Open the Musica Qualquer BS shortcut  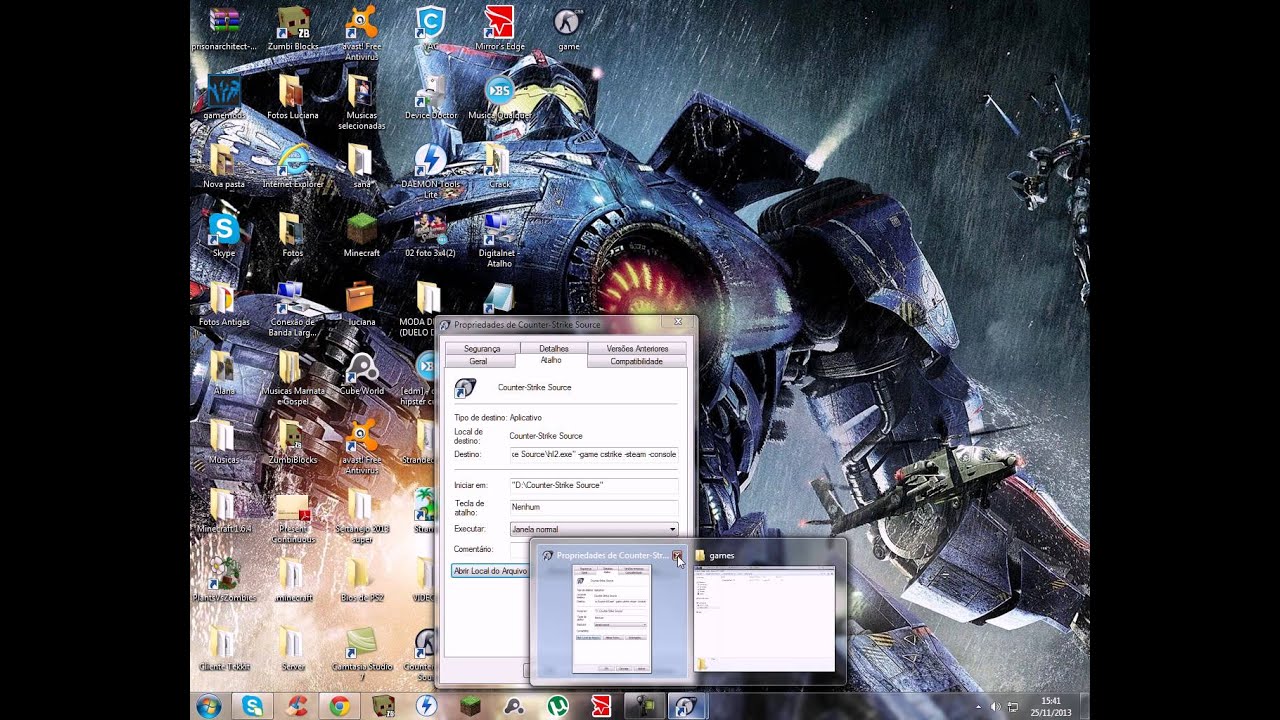click(x=499, y=97)
